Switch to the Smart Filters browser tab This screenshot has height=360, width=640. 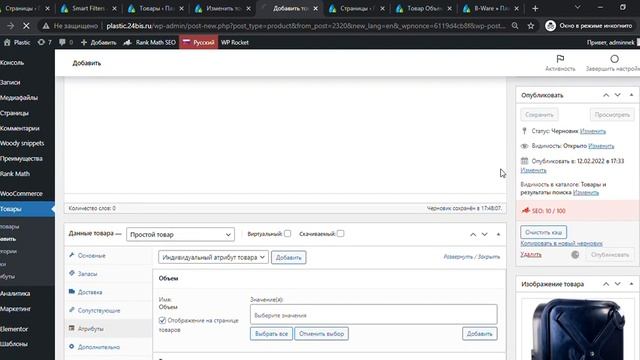(x=88, y=8)
